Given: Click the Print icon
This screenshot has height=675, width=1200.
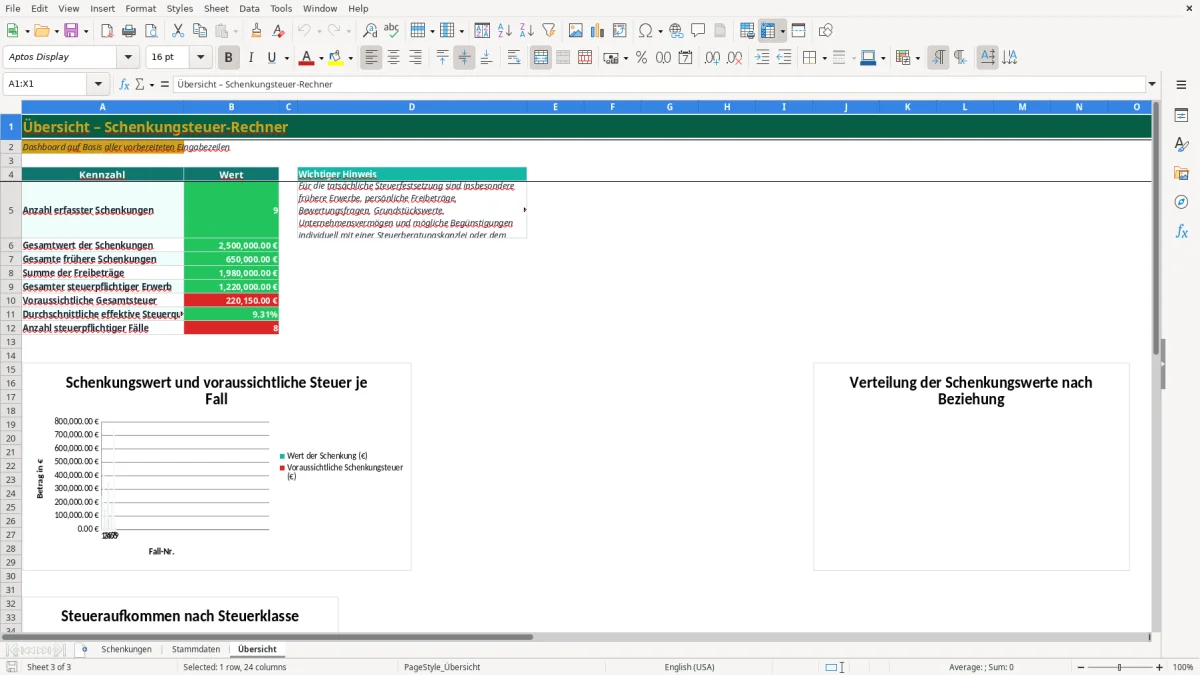Looking at the screenshot, I should tap(129, 31).
